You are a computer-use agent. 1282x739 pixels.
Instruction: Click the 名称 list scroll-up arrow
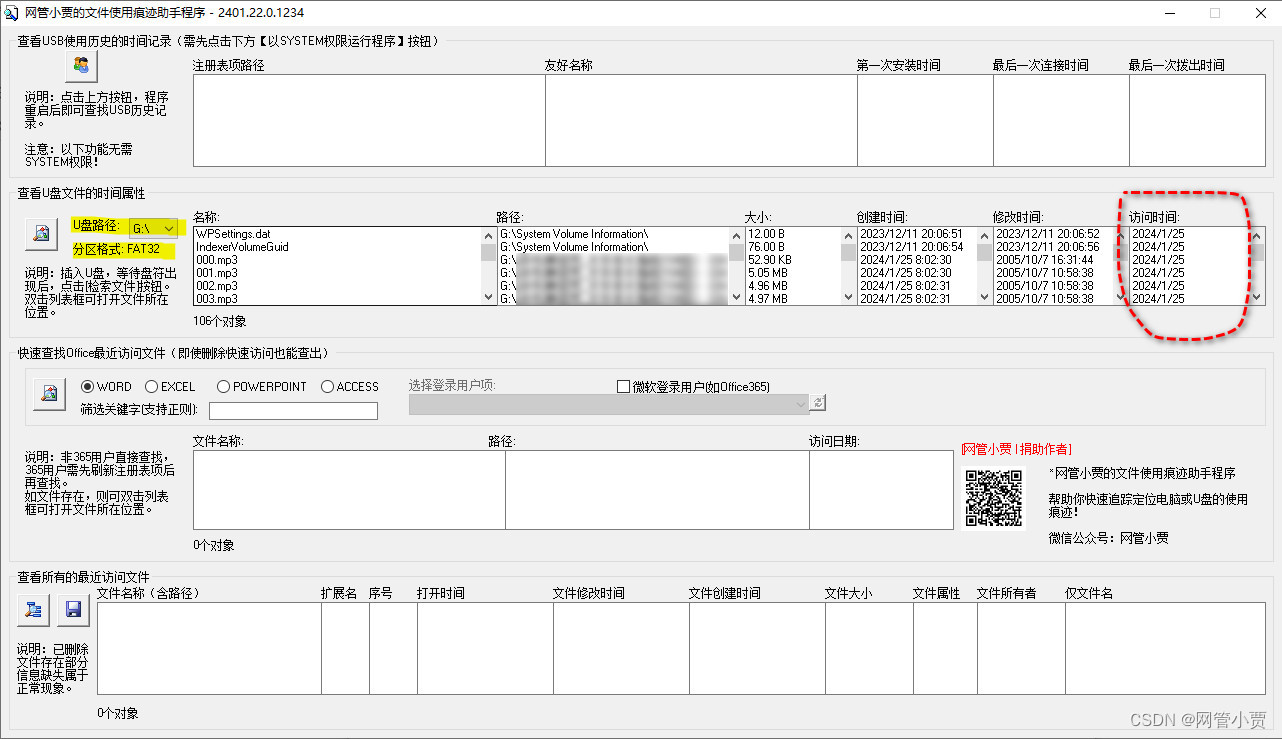point(488,235)
